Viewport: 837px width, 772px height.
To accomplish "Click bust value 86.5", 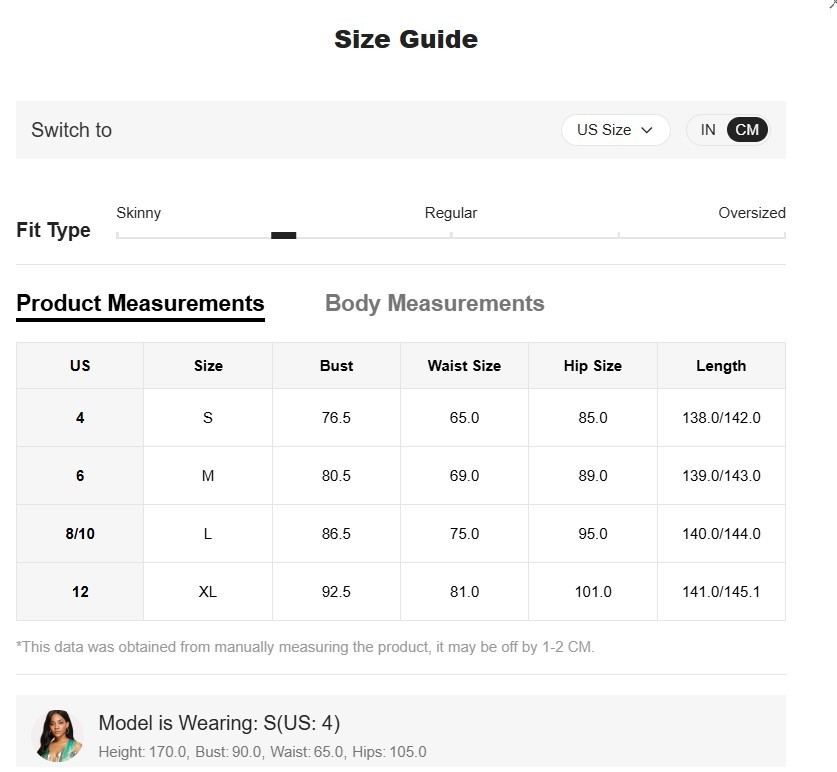I will coord(336,533).
